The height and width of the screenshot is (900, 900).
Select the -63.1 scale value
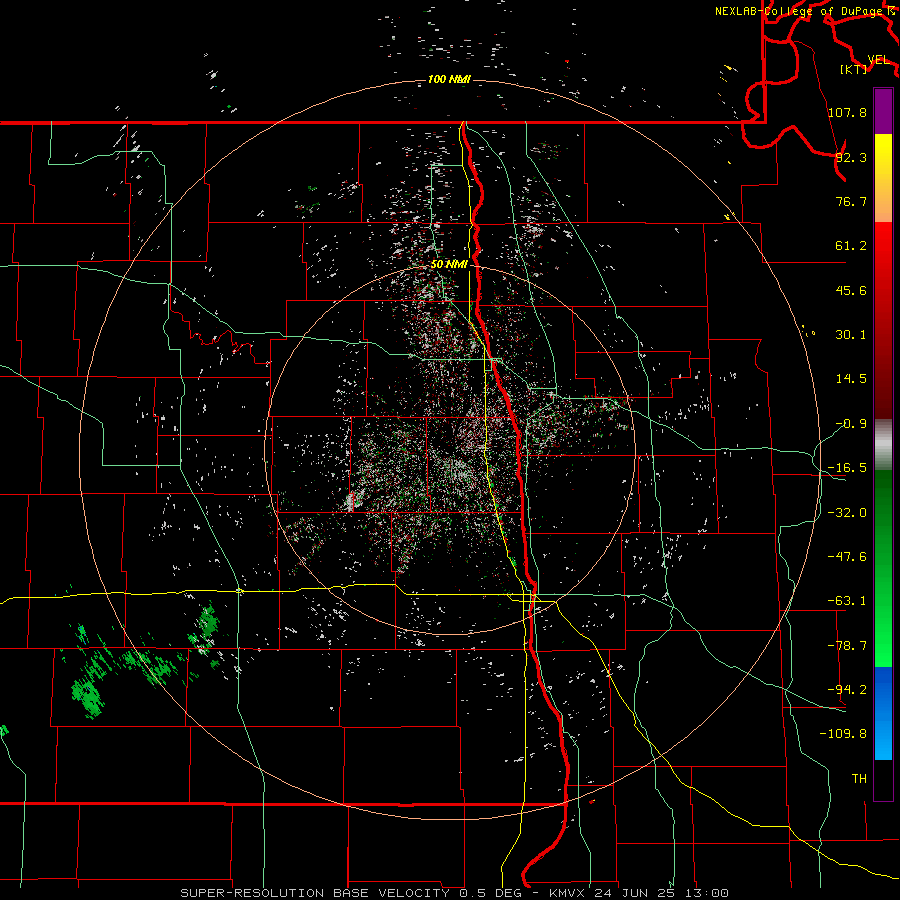[847, 601]
